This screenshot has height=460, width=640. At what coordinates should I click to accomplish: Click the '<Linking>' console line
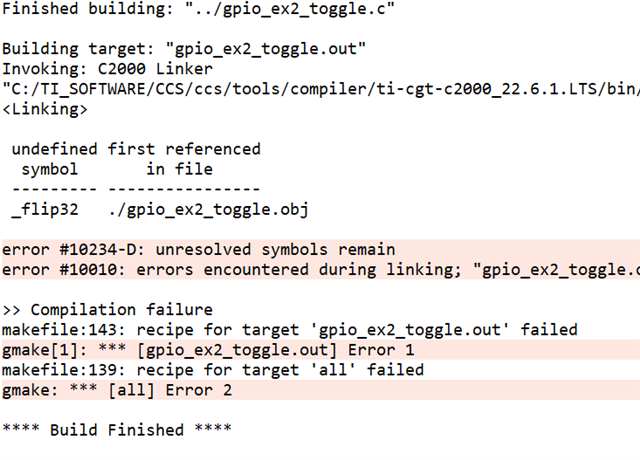44,109
